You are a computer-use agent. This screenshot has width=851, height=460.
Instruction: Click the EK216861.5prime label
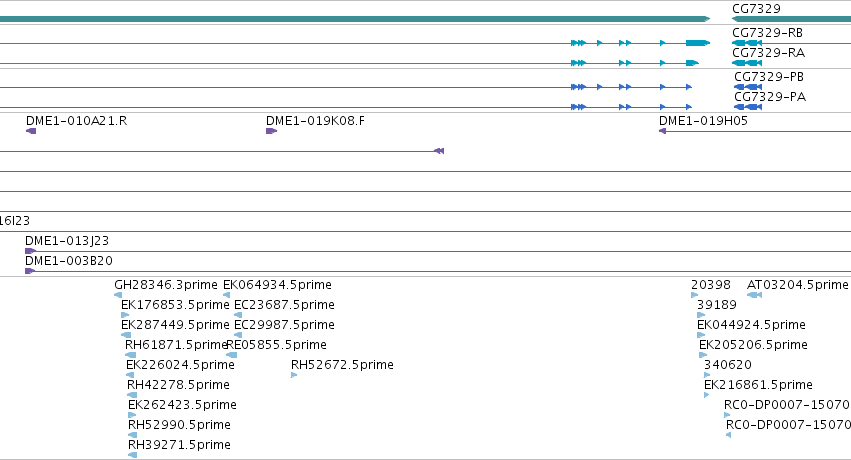pos(758,385)
